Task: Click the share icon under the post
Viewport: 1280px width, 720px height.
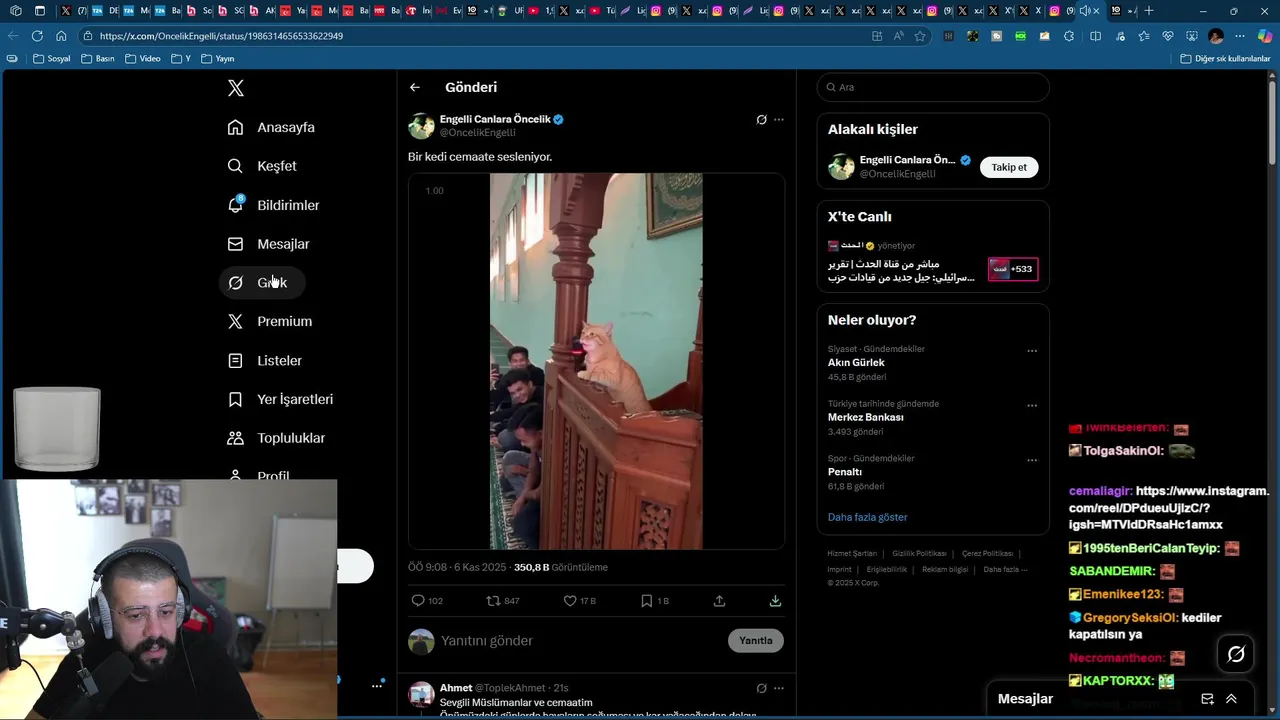Action: tap(719, 601)
